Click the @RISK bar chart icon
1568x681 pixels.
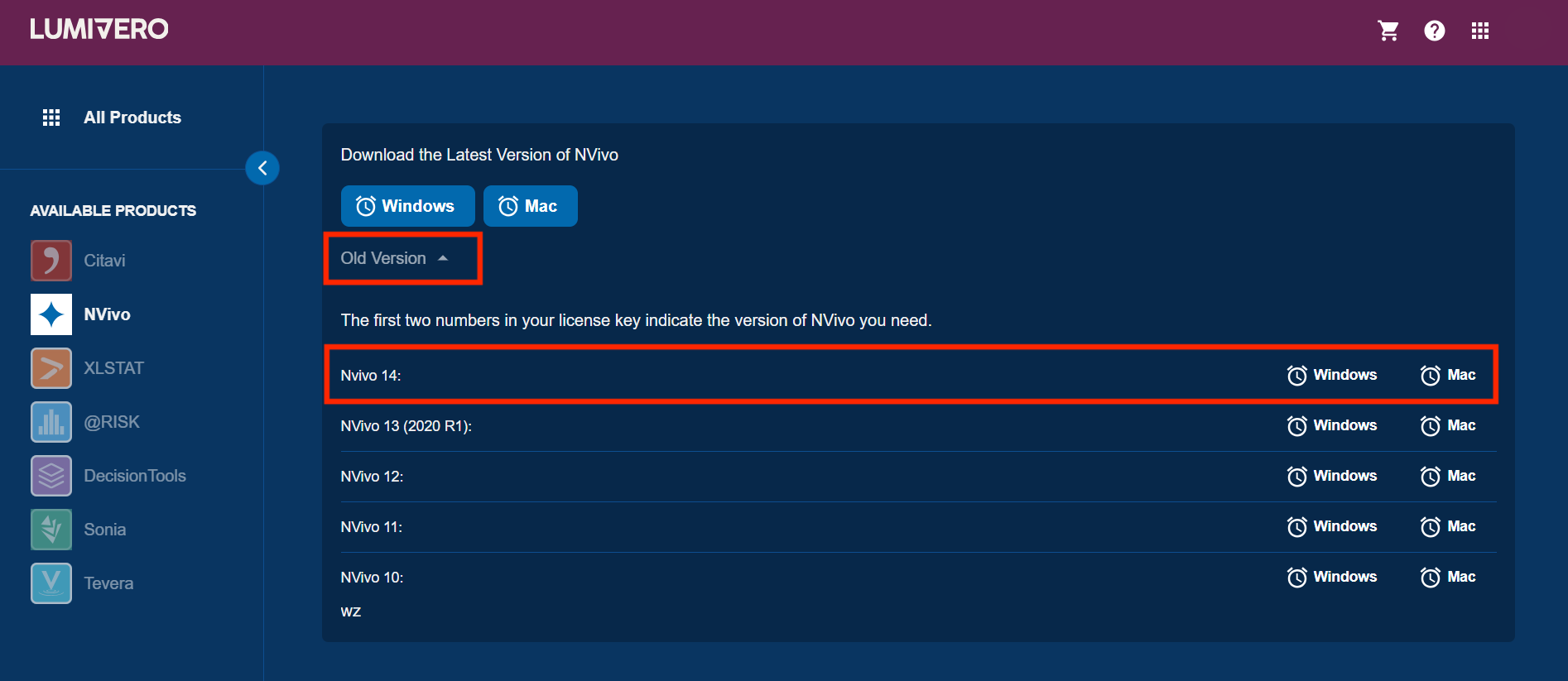(x=51, y=422)
